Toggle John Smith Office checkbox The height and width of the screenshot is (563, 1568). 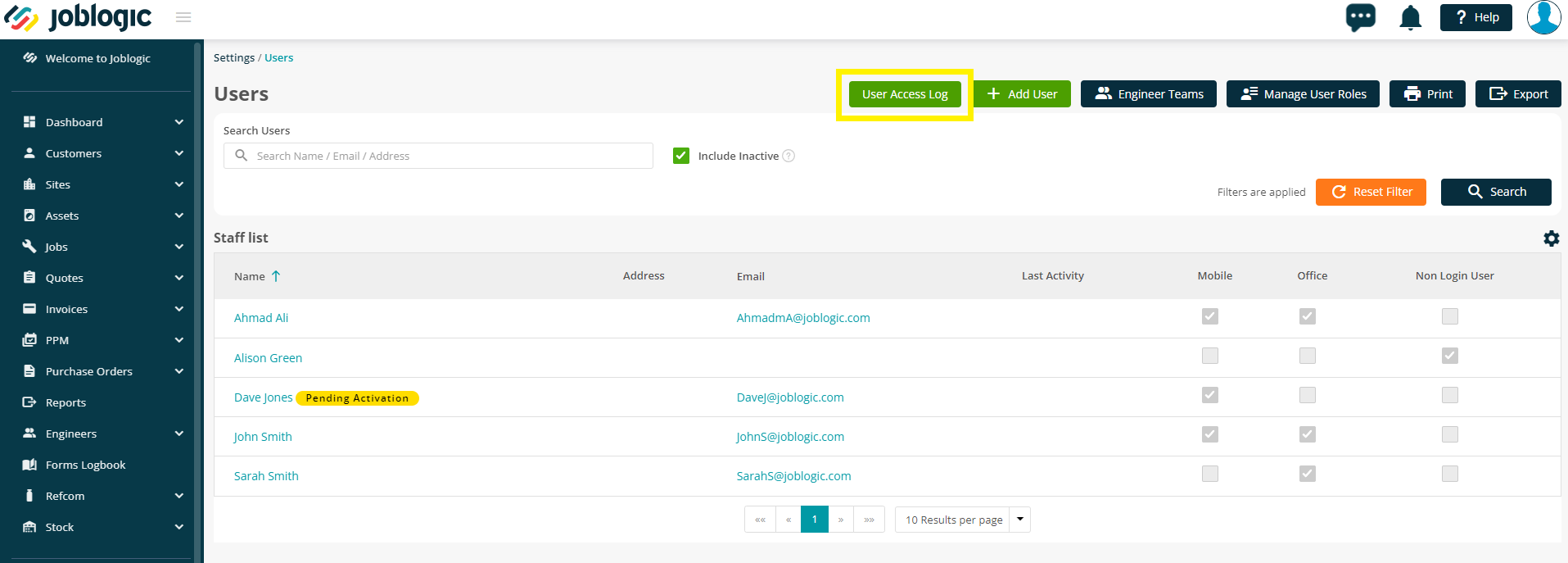1308,434
